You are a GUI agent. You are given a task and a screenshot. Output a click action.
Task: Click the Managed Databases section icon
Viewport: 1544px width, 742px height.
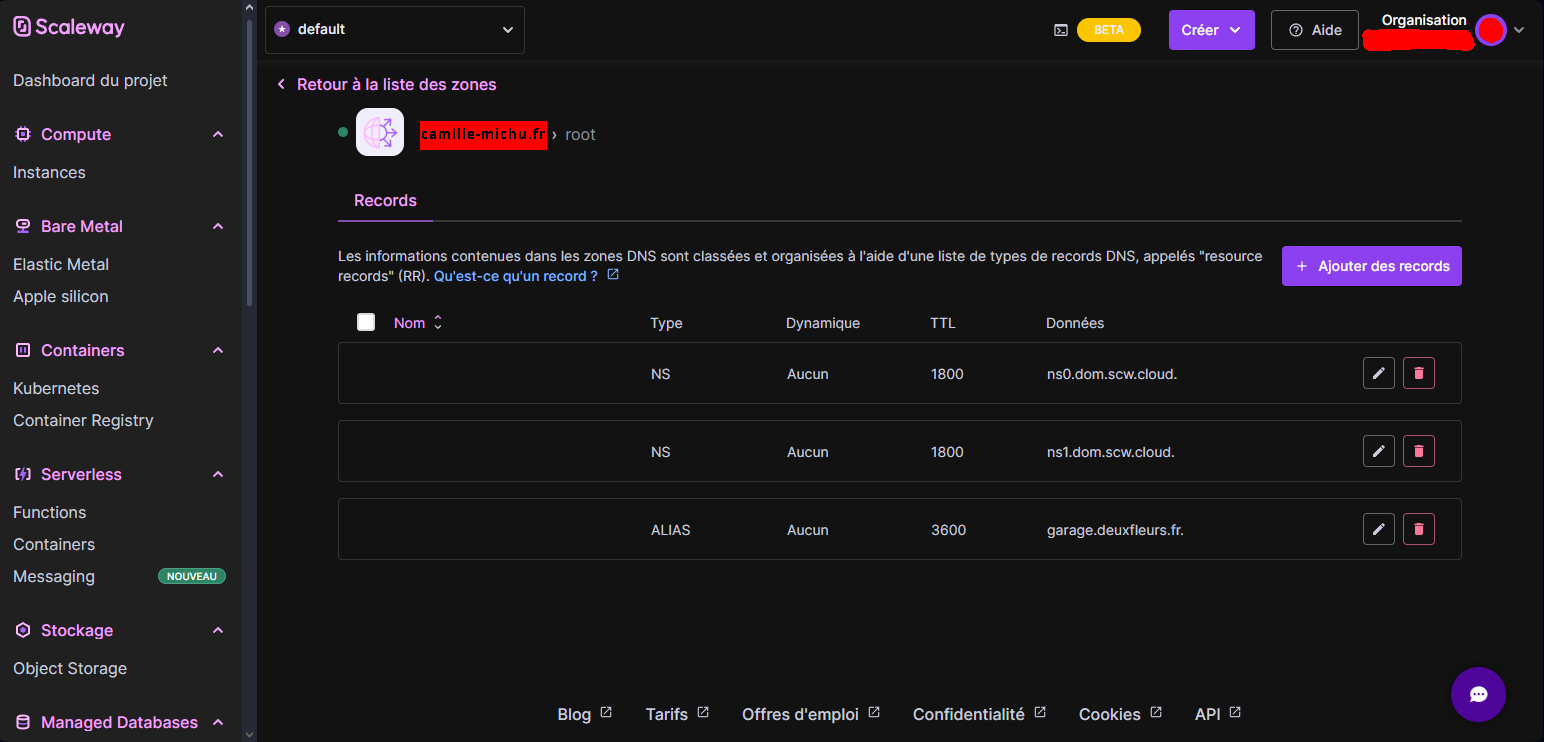[22, 722]
